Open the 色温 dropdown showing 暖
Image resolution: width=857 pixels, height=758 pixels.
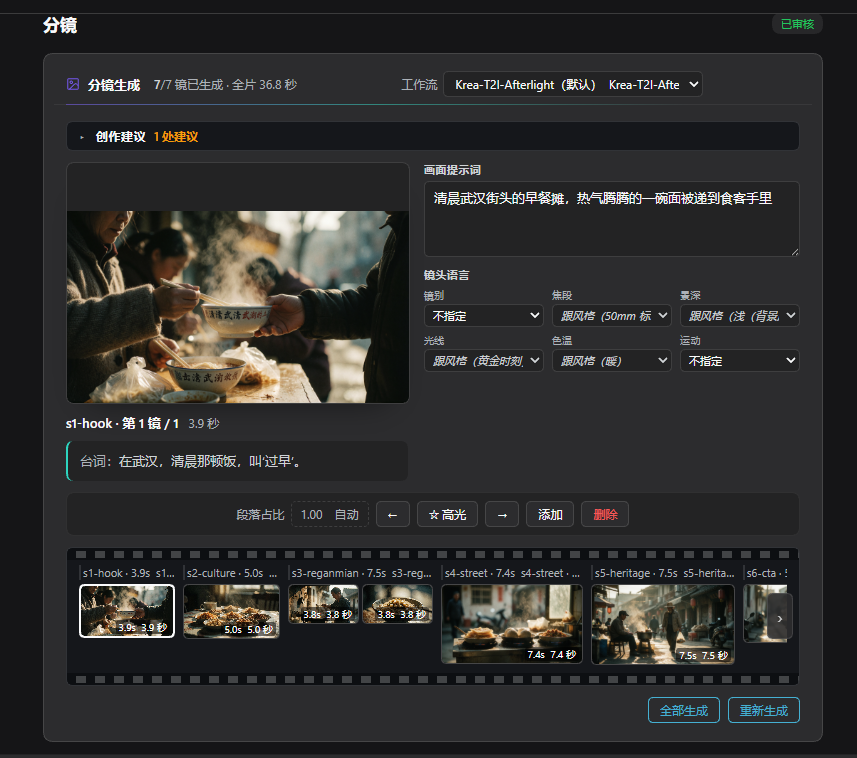(612, 361)
